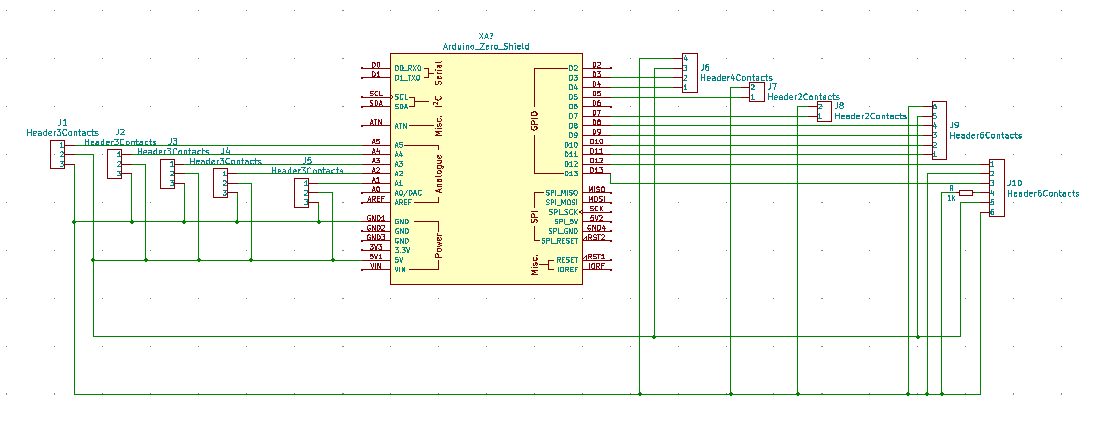Click the Arduino_Zero_Shield value label
This screenshot has height=436, width=1096.
pos(486,47)
